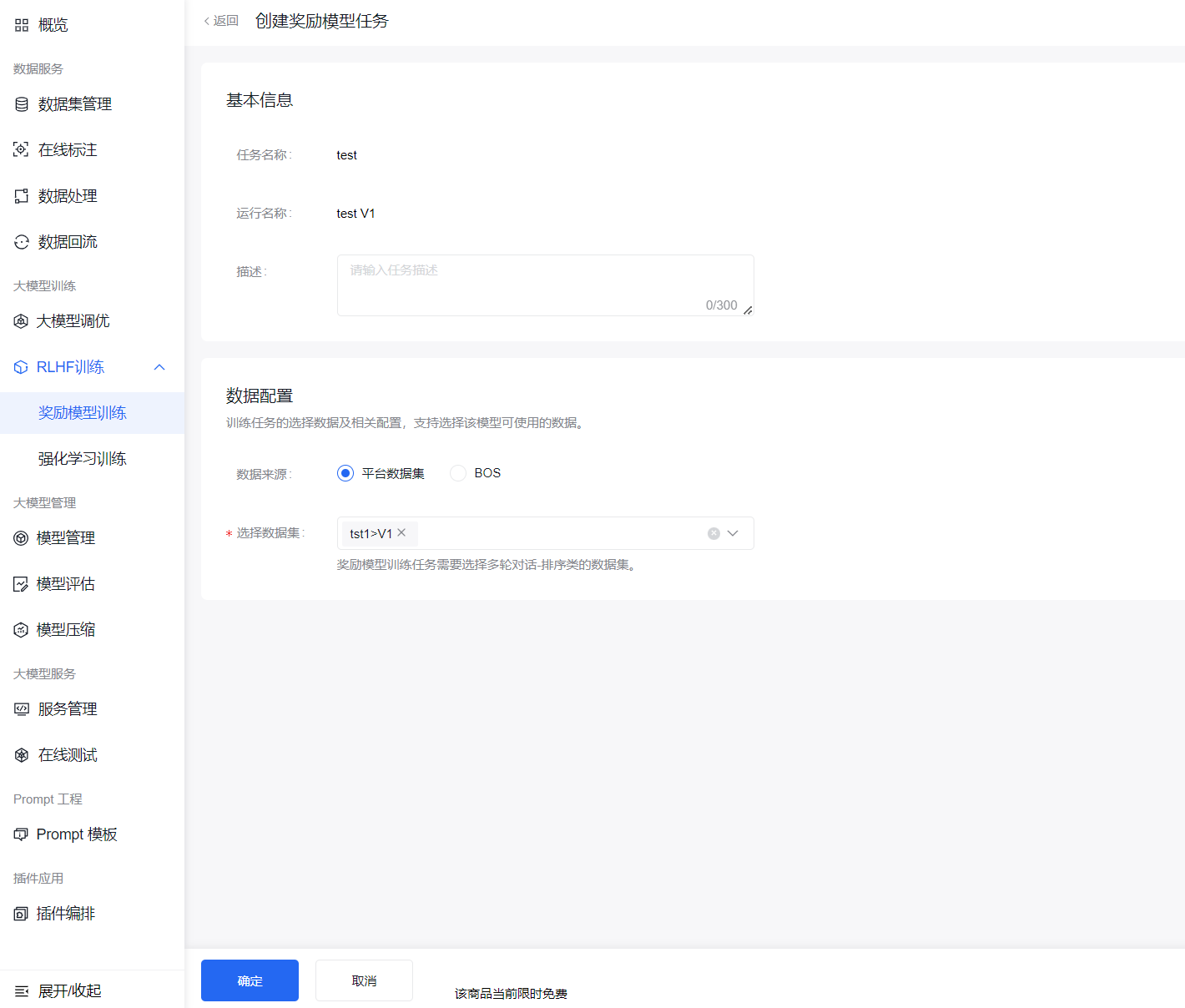
Task: Click the 描述 textarea resize handle
Action: pyautogui.click(x=748, y=310)
